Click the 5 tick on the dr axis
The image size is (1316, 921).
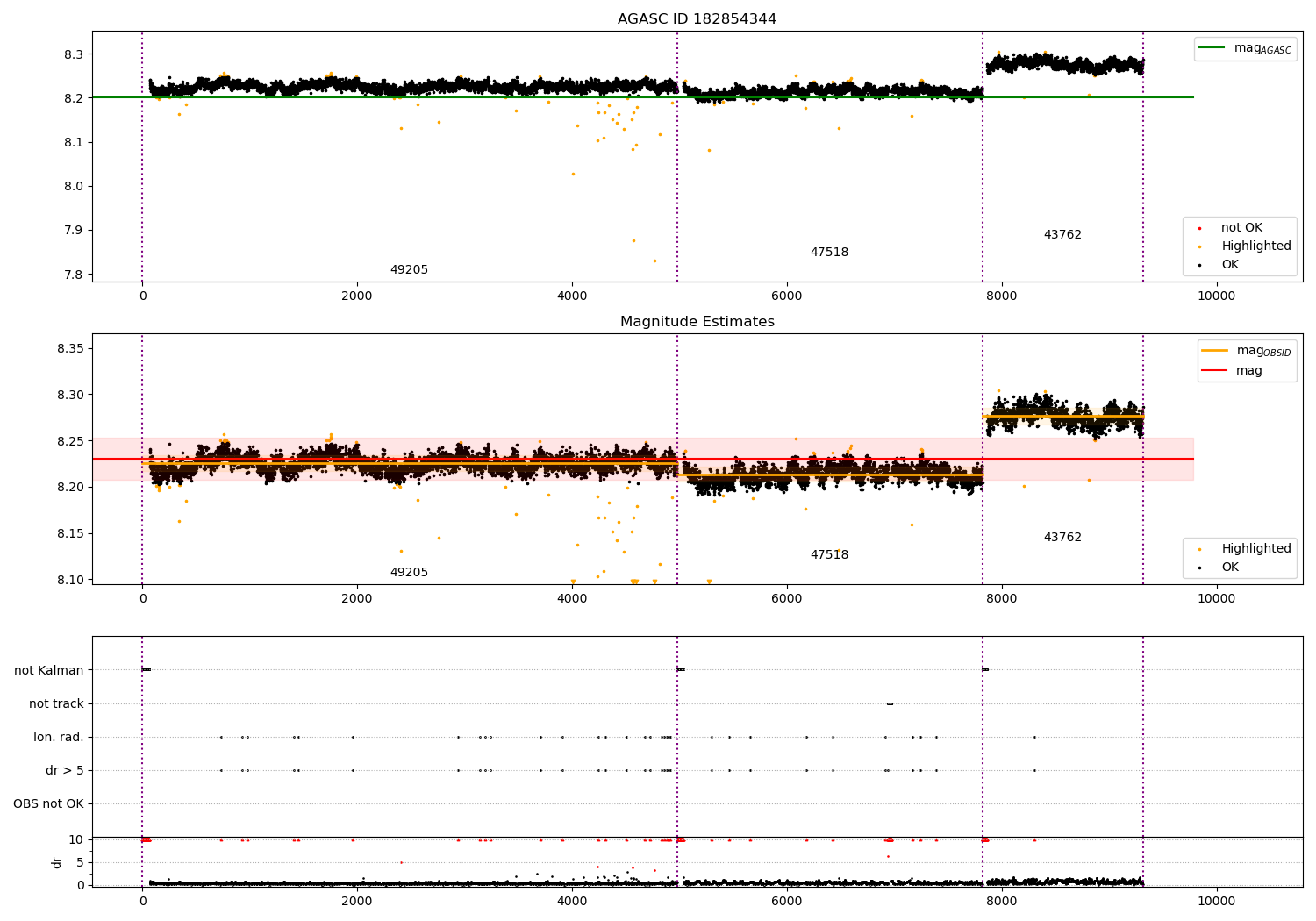click(80, 863)
